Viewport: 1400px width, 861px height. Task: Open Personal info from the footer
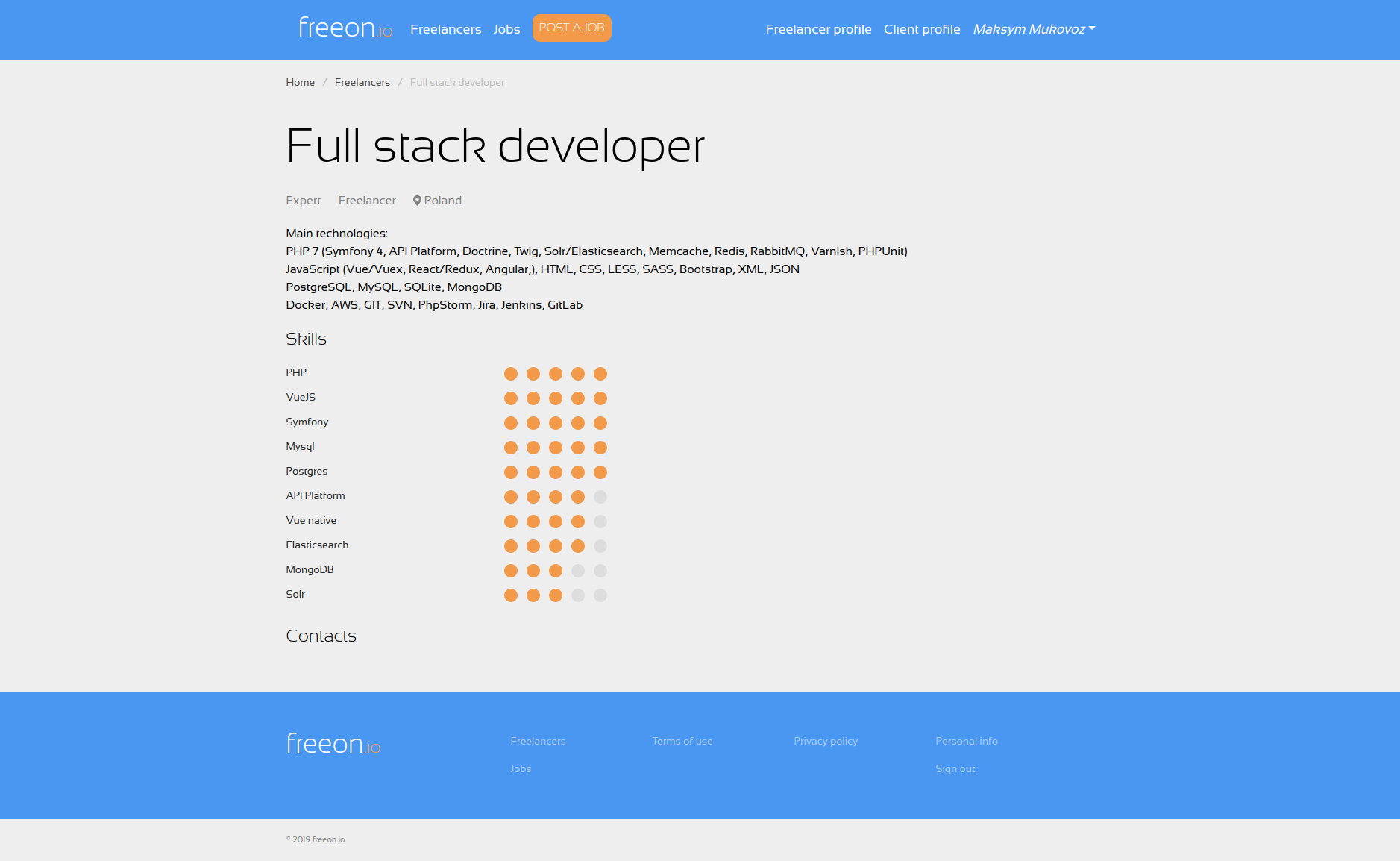[x=966, y=741]
